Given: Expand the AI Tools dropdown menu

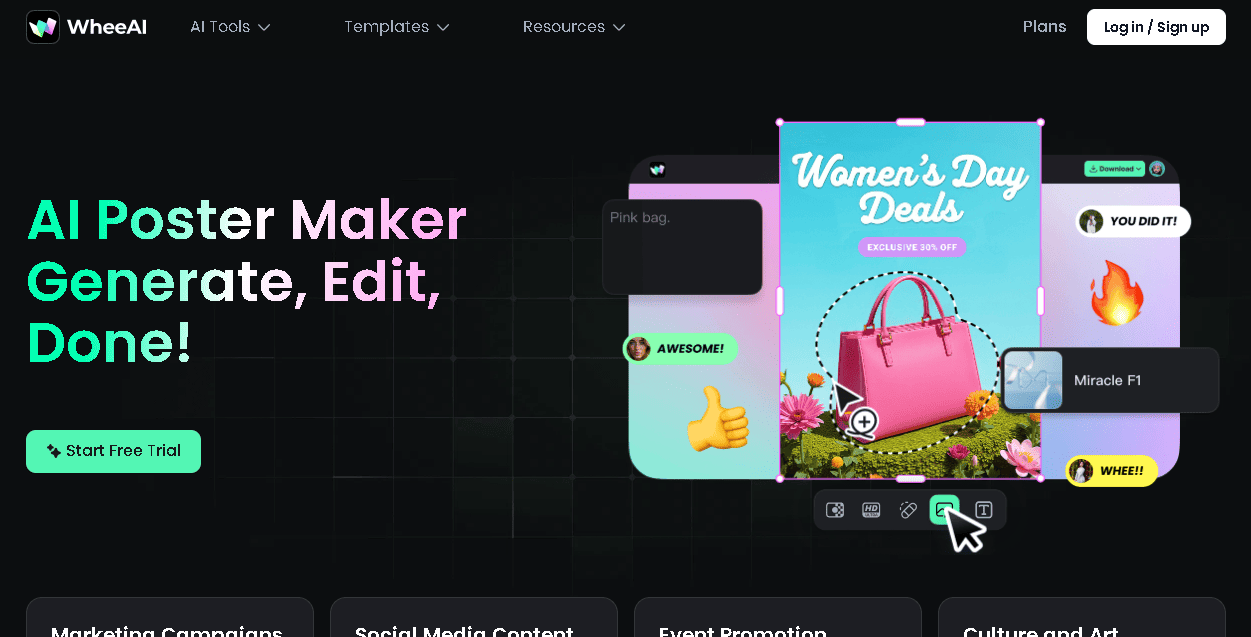Looking at the screenshot, I should (x=230, y=27).
